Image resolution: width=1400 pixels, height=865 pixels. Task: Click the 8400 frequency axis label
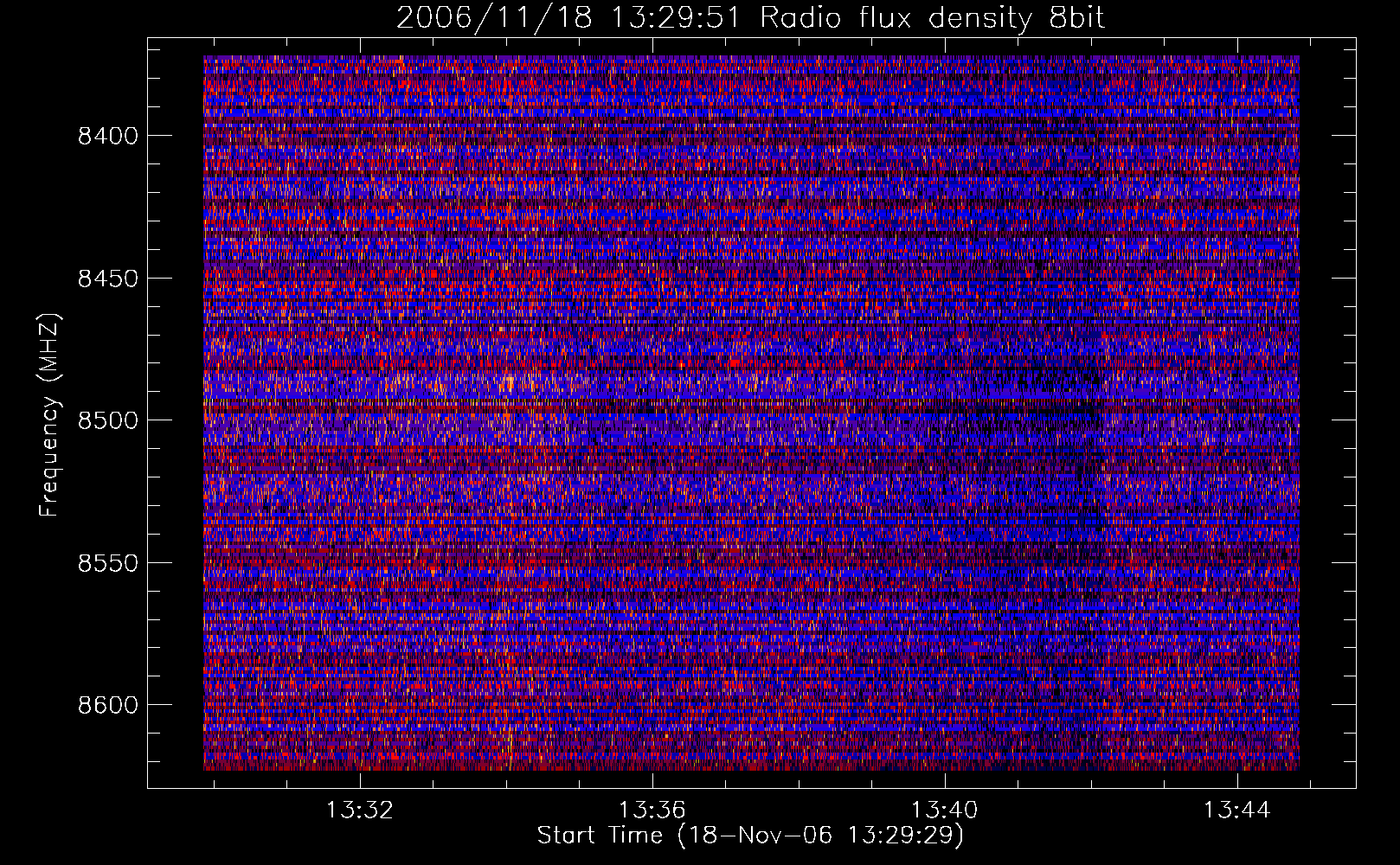[107, 136]
